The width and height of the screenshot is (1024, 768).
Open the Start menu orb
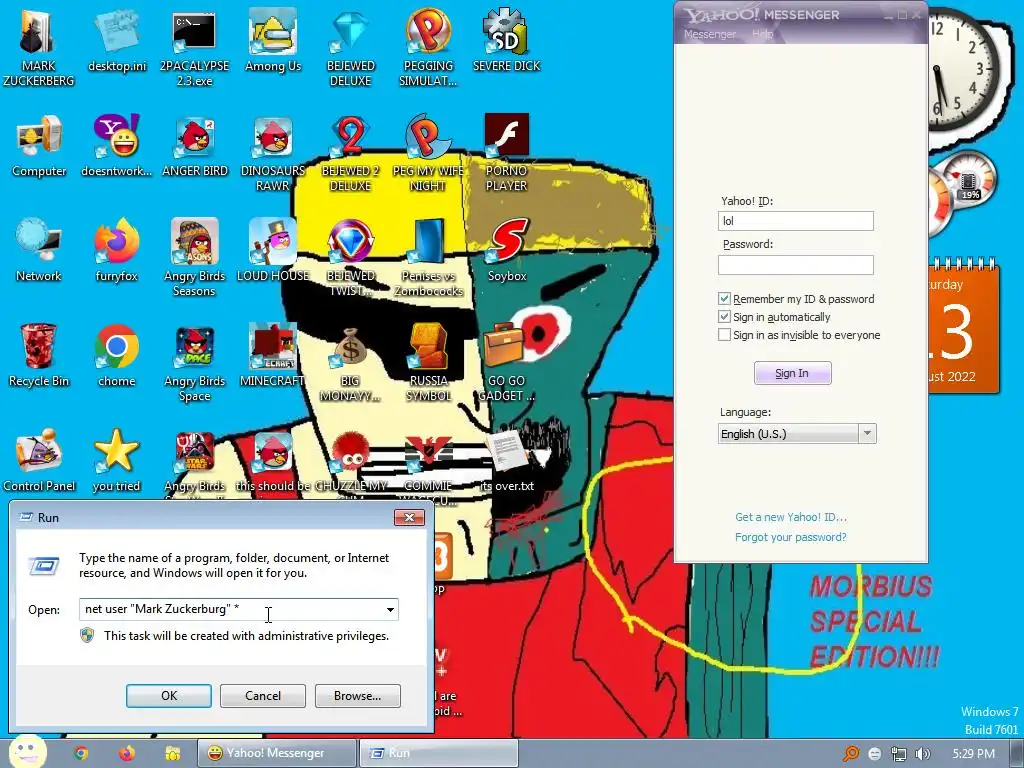[x=27, y=752]
